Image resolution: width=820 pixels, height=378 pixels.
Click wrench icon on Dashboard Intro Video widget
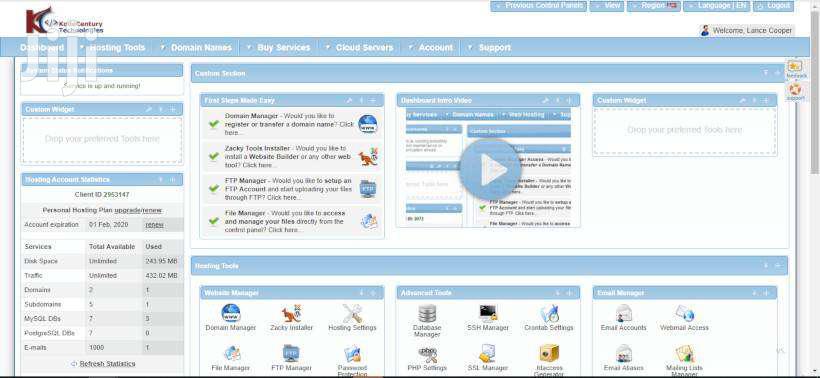[545, 100]
